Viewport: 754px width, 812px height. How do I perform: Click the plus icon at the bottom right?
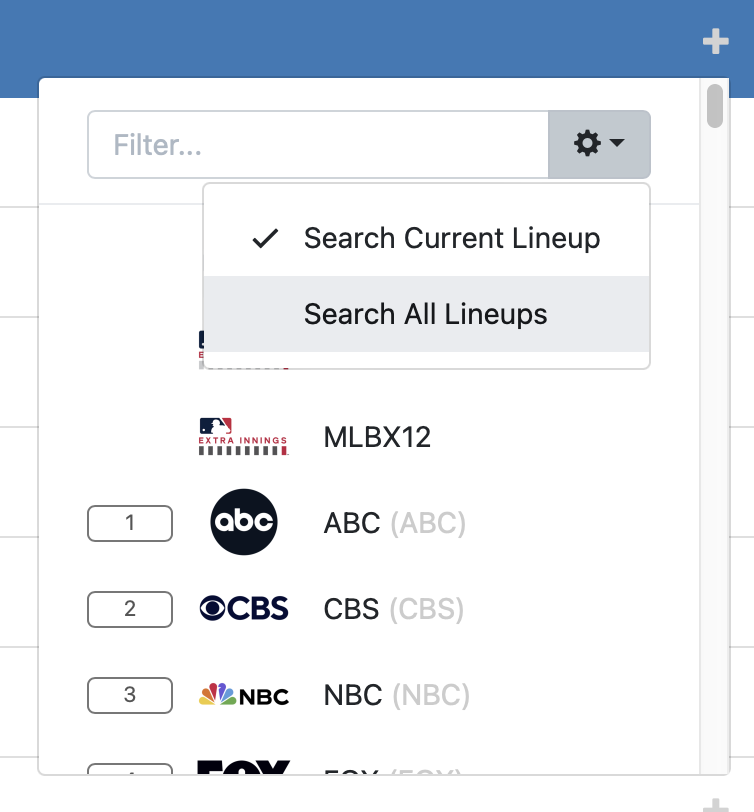point(715,804)
